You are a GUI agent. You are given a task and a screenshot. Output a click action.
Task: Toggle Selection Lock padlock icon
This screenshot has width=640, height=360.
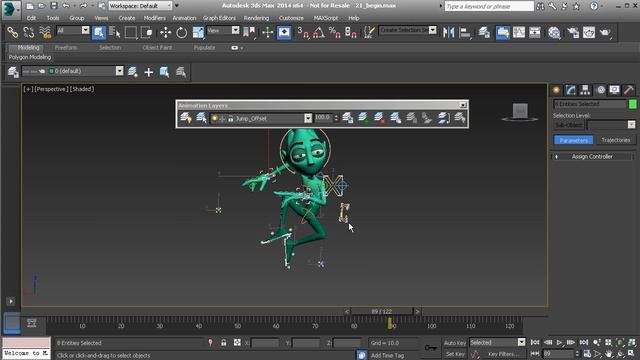pos(224,343)
